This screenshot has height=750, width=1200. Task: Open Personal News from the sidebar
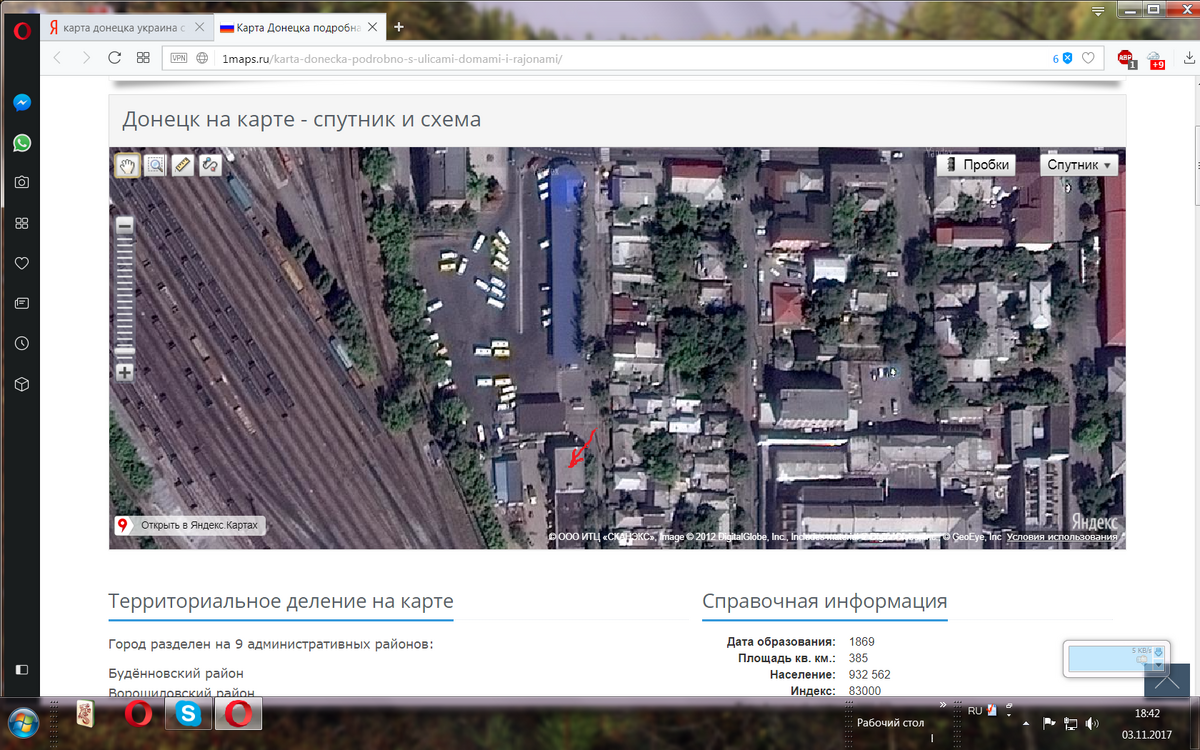(x=21, y=303)
